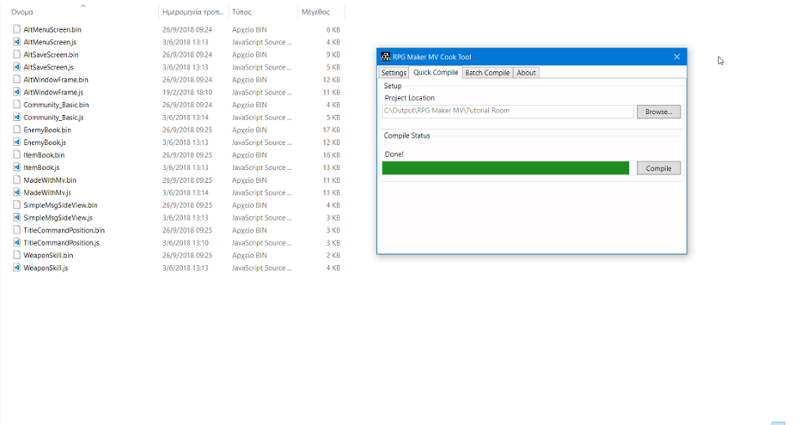Open the About tab

526,73
